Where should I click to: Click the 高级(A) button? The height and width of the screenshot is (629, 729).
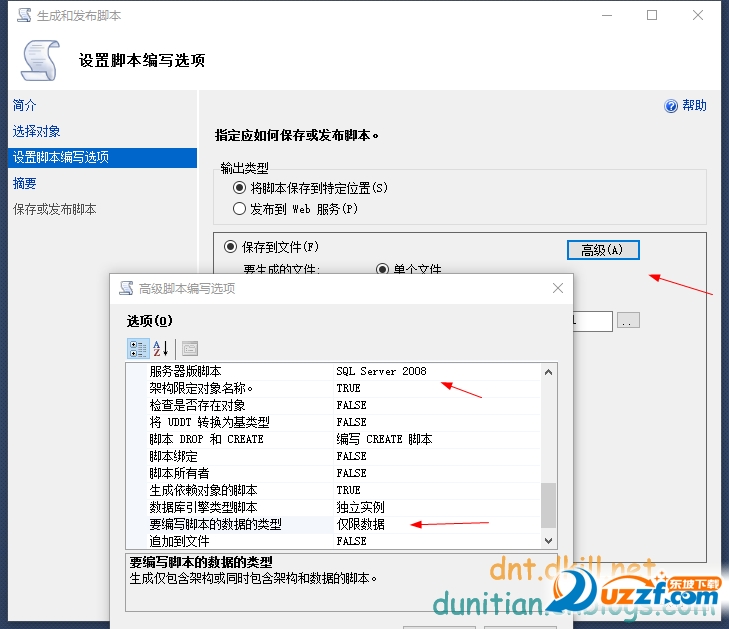click(x=602, y=250)
